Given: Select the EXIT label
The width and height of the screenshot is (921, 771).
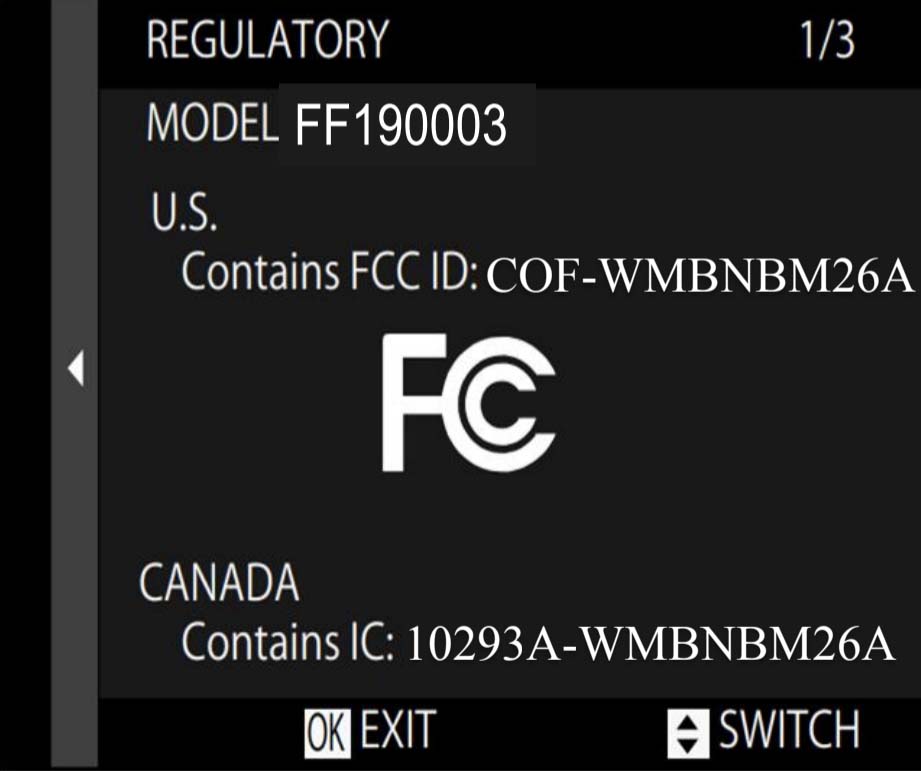Looking at the screenshot, I should (398, 729).
